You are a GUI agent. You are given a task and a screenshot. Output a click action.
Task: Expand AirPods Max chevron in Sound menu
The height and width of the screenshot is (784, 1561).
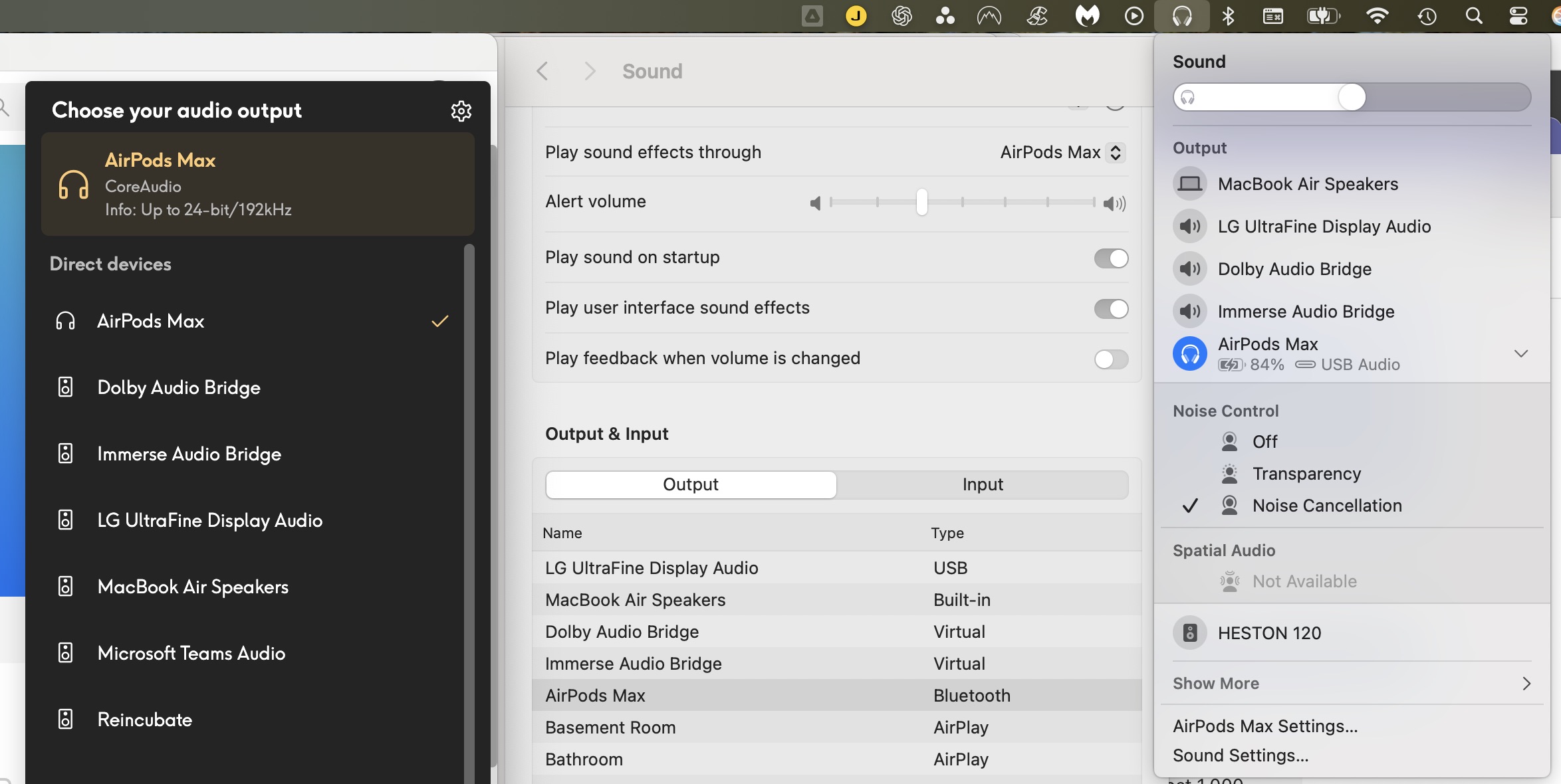click(x=1520, y=353)
